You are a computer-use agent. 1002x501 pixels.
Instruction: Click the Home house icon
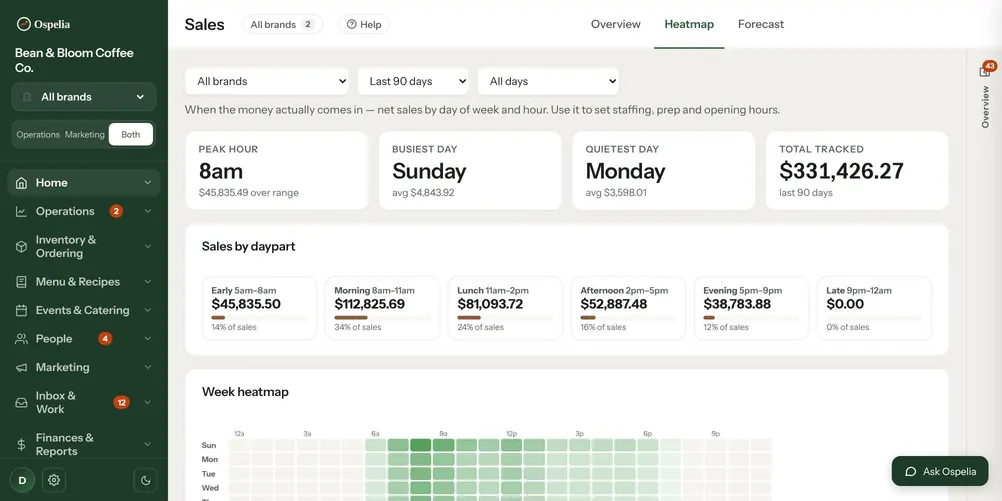21,183
